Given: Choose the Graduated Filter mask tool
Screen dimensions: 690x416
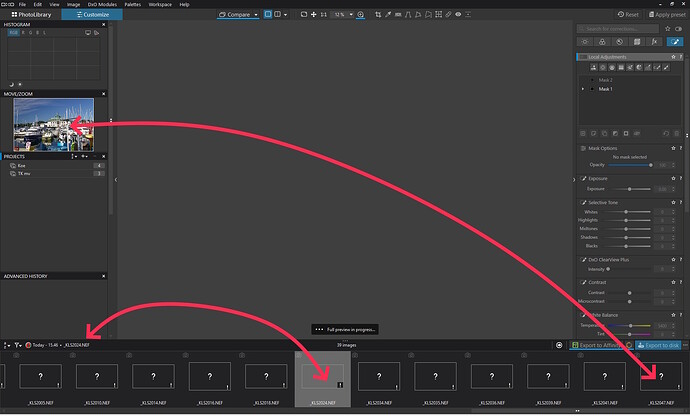Looking at the screenshot, I should [x=621, y=67].
